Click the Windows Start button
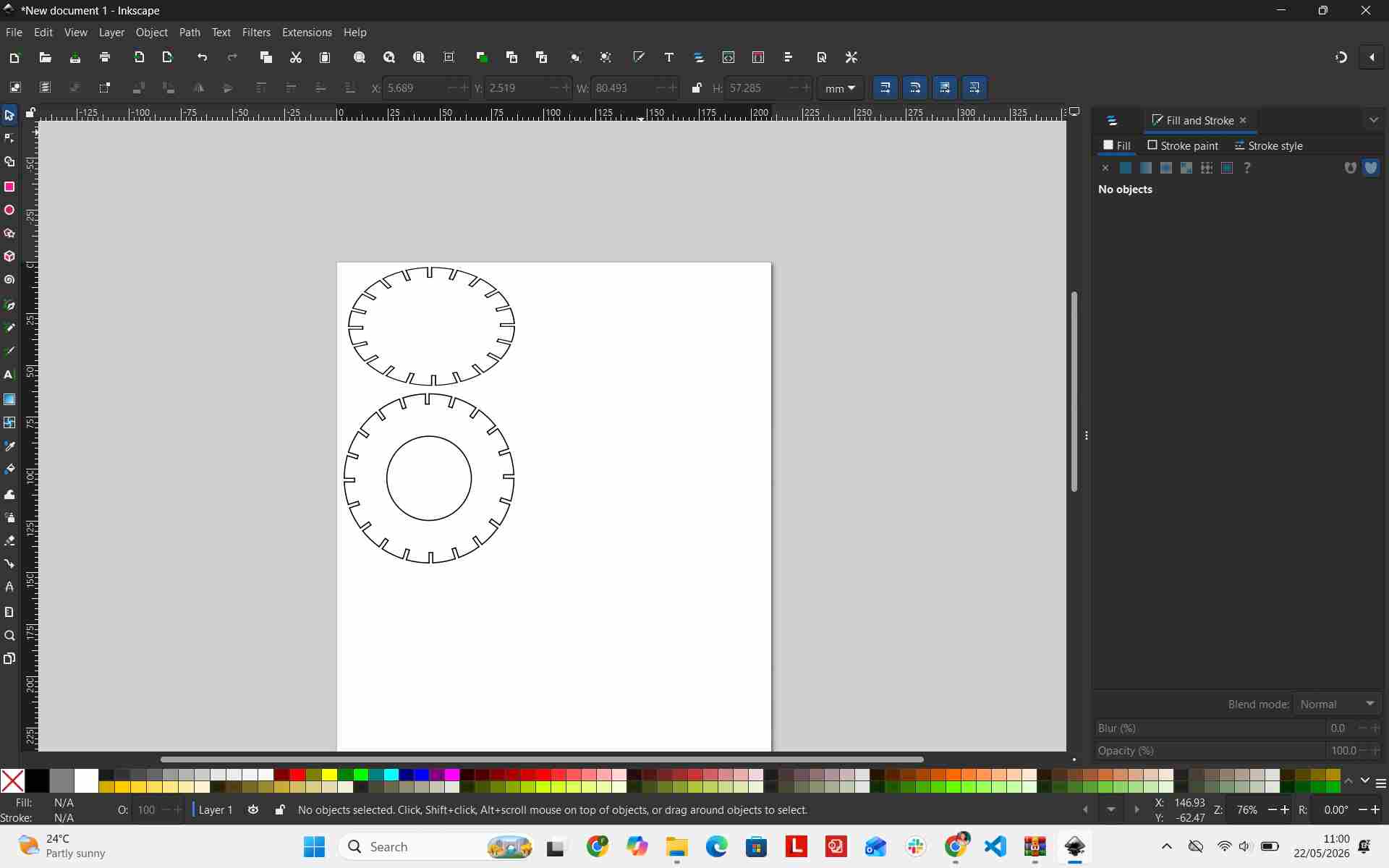Viewport: 1389px width, 868px height. click(x=314, y=846)
